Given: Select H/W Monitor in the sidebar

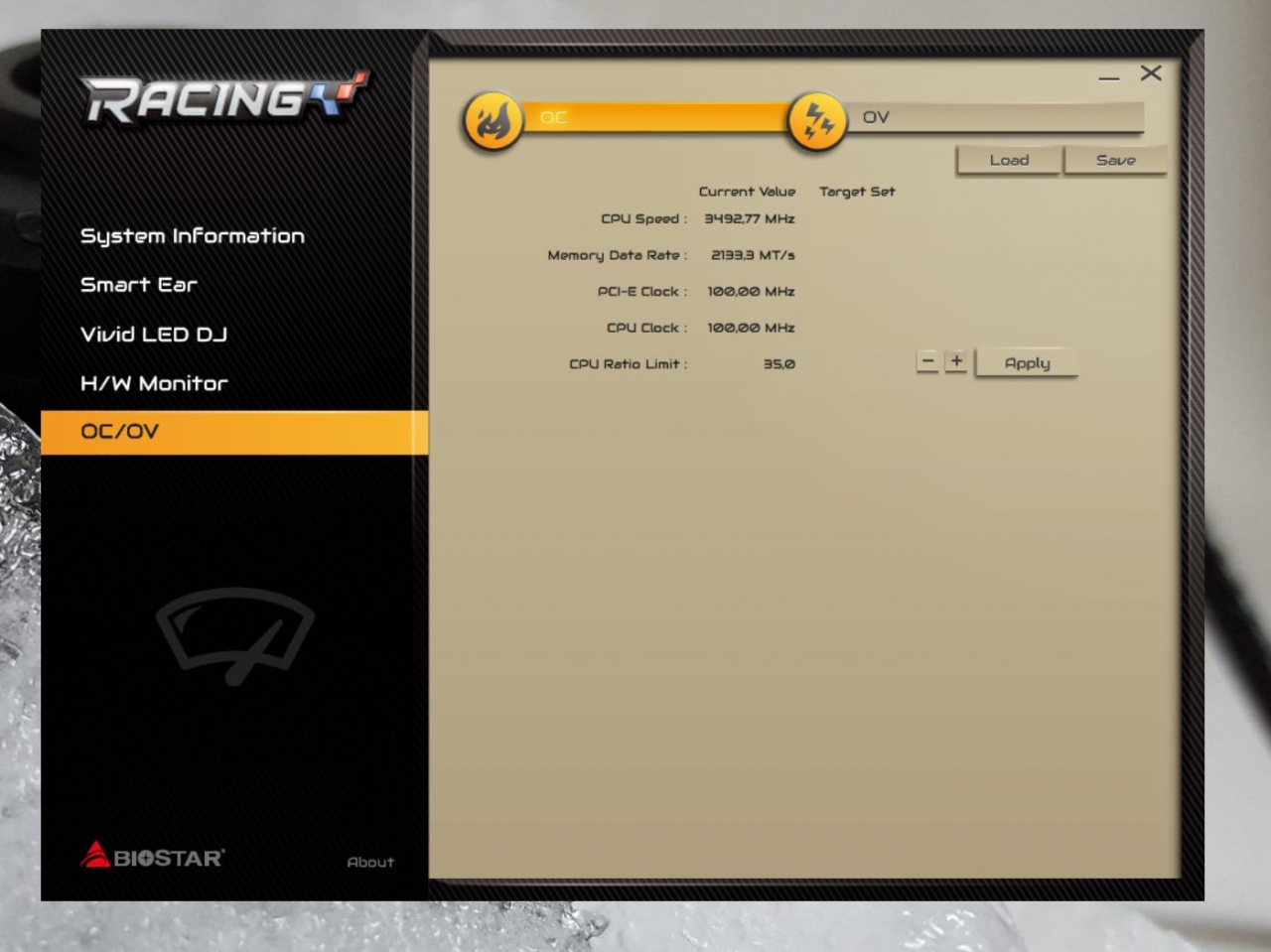Looking at the screenshot, I should click(x=154, y=383).
